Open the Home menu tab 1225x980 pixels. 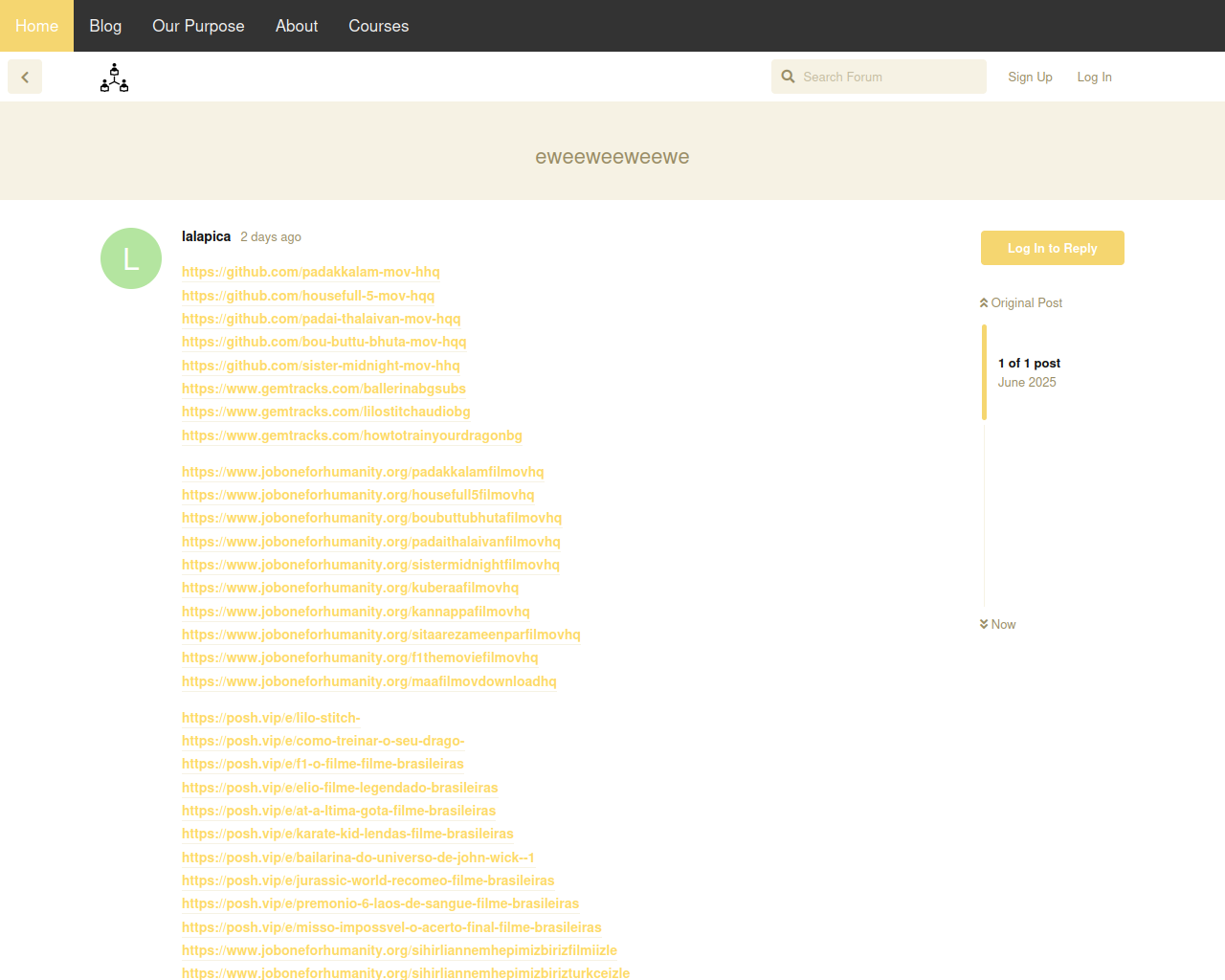coord(36,26)
